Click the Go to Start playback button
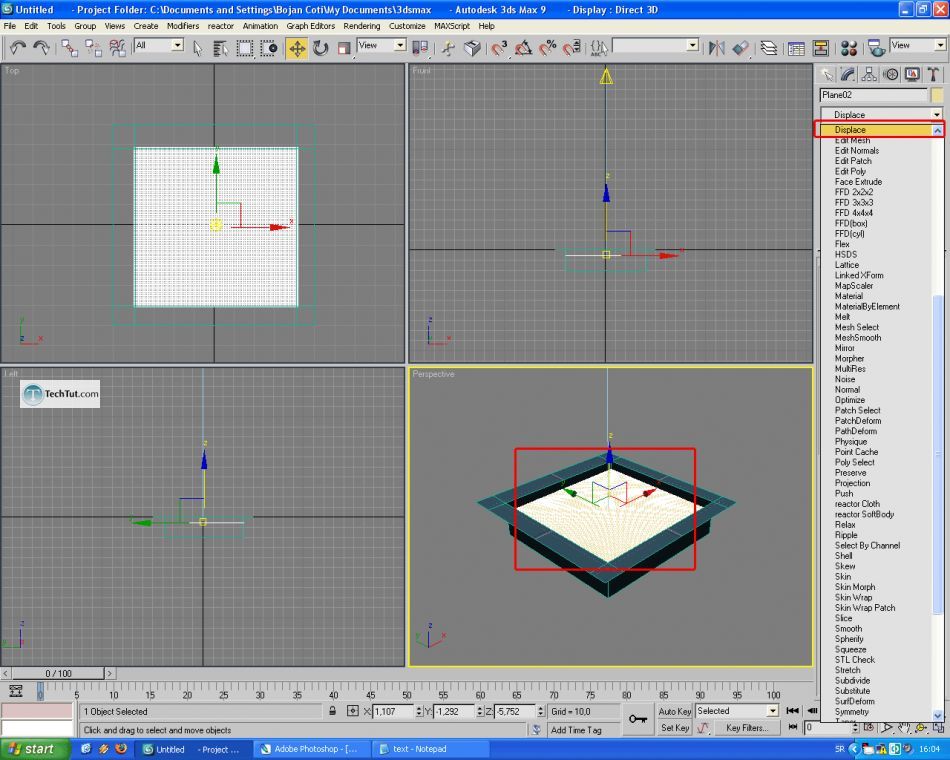950x760 pixels. point(792,710)
